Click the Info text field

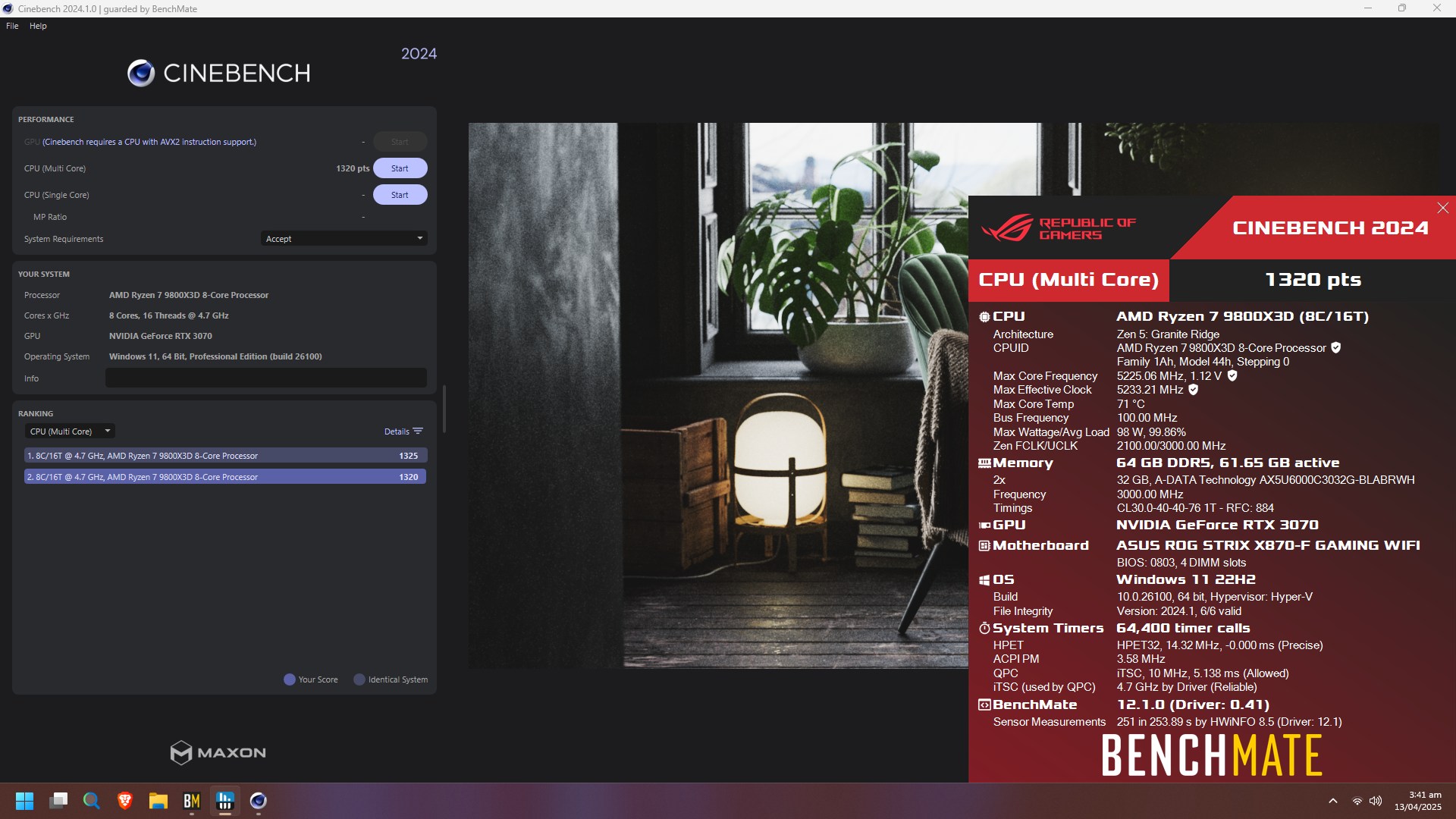265,378
